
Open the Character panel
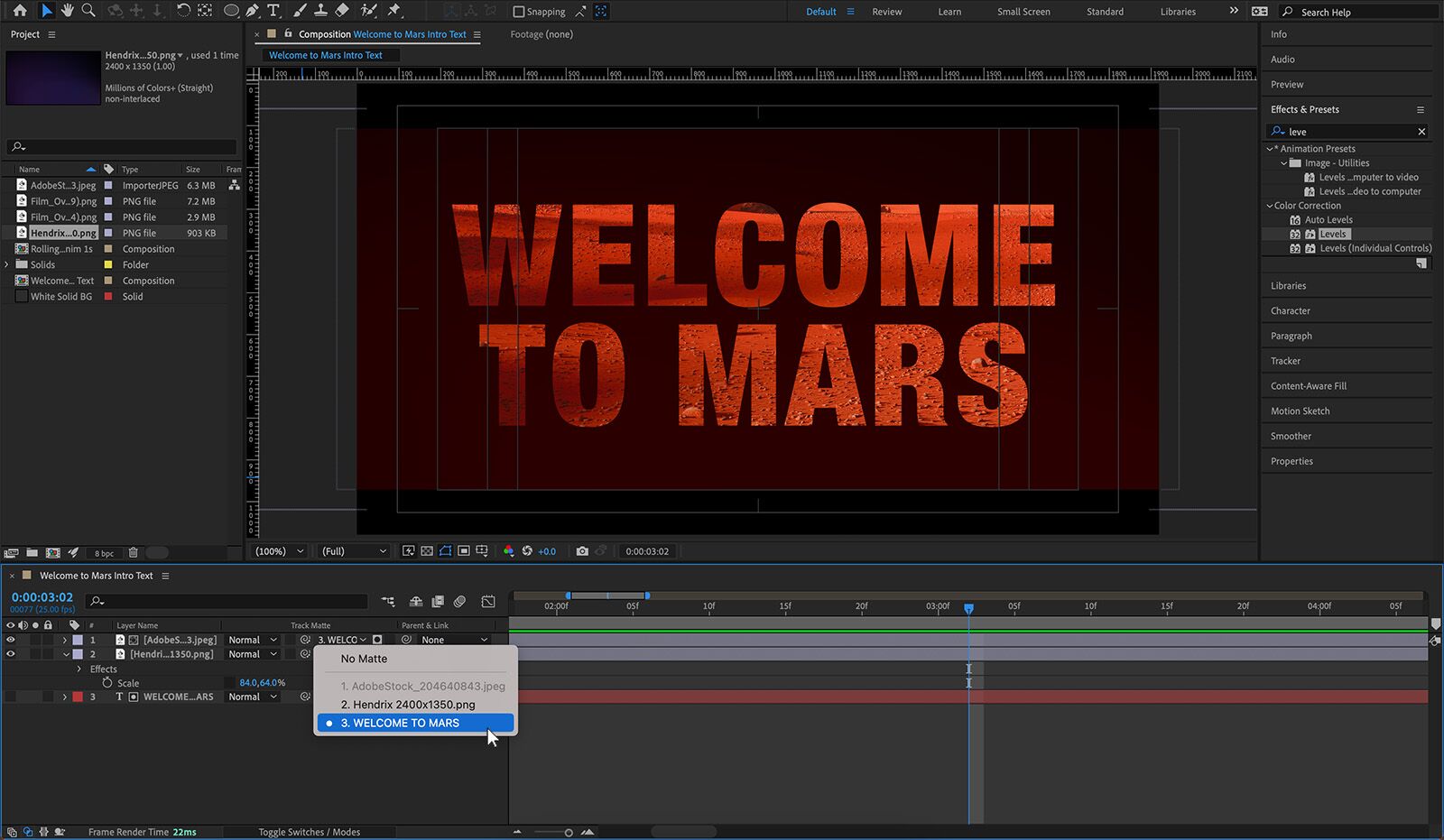tap(1291, 310)
